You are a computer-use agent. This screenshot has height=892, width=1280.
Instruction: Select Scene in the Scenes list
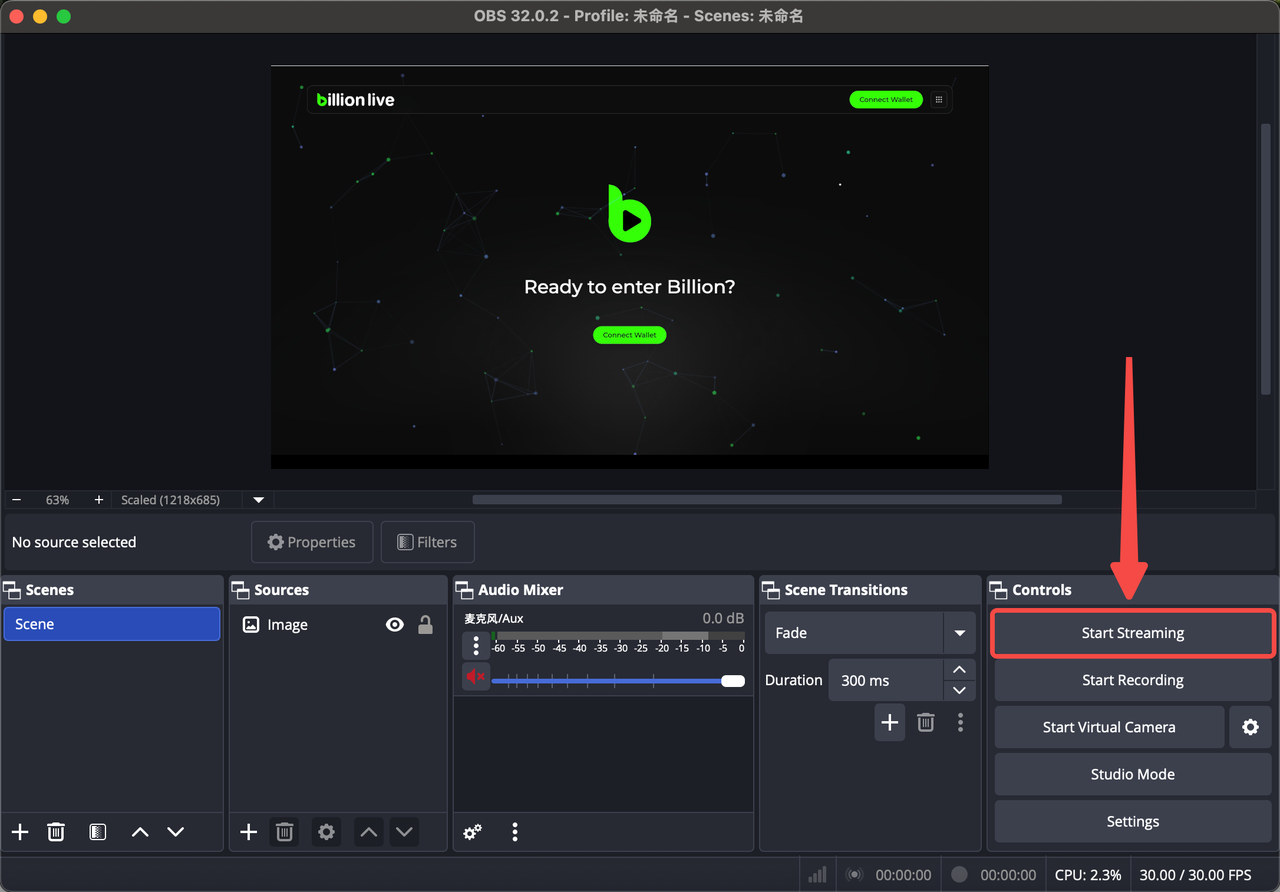click(x=111, y=624)
